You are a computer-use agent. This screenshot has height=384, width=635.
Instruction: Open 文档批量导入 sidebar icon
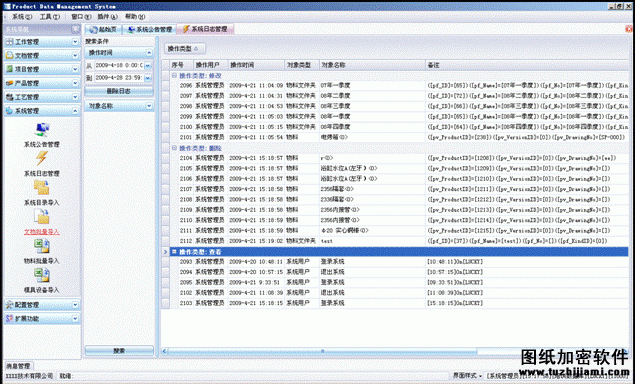point(42,217)
